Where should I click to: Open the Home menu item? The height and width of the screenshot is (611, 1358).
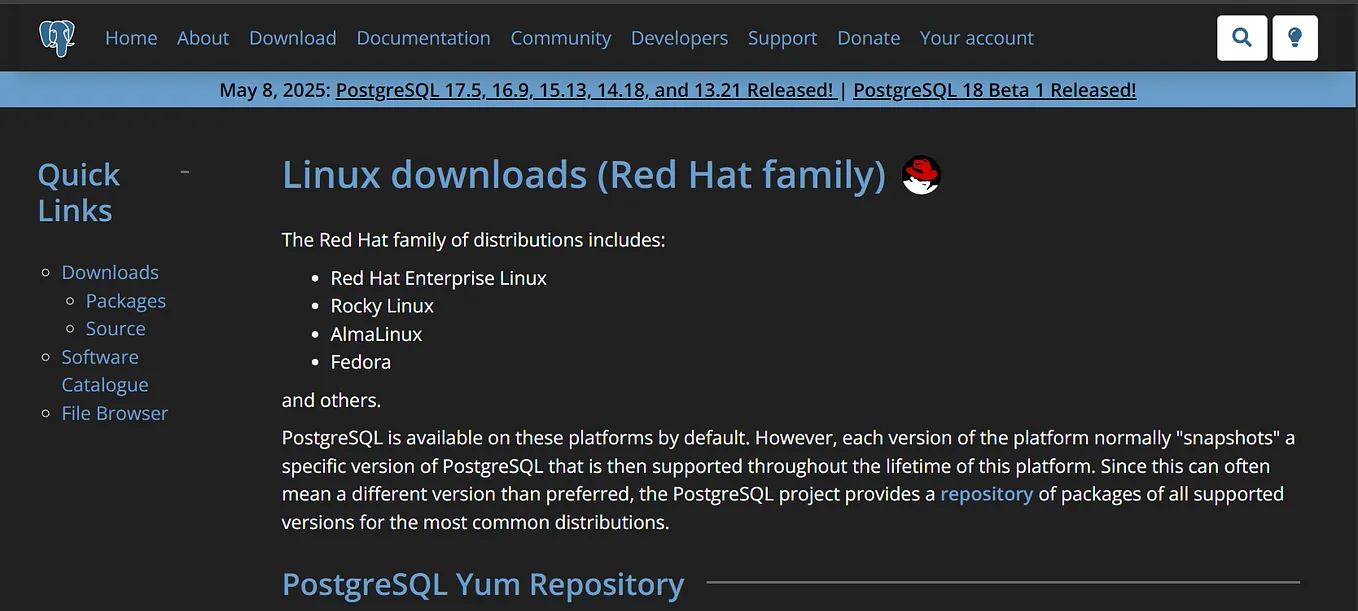pyautogui.click(x=131, y=38)
